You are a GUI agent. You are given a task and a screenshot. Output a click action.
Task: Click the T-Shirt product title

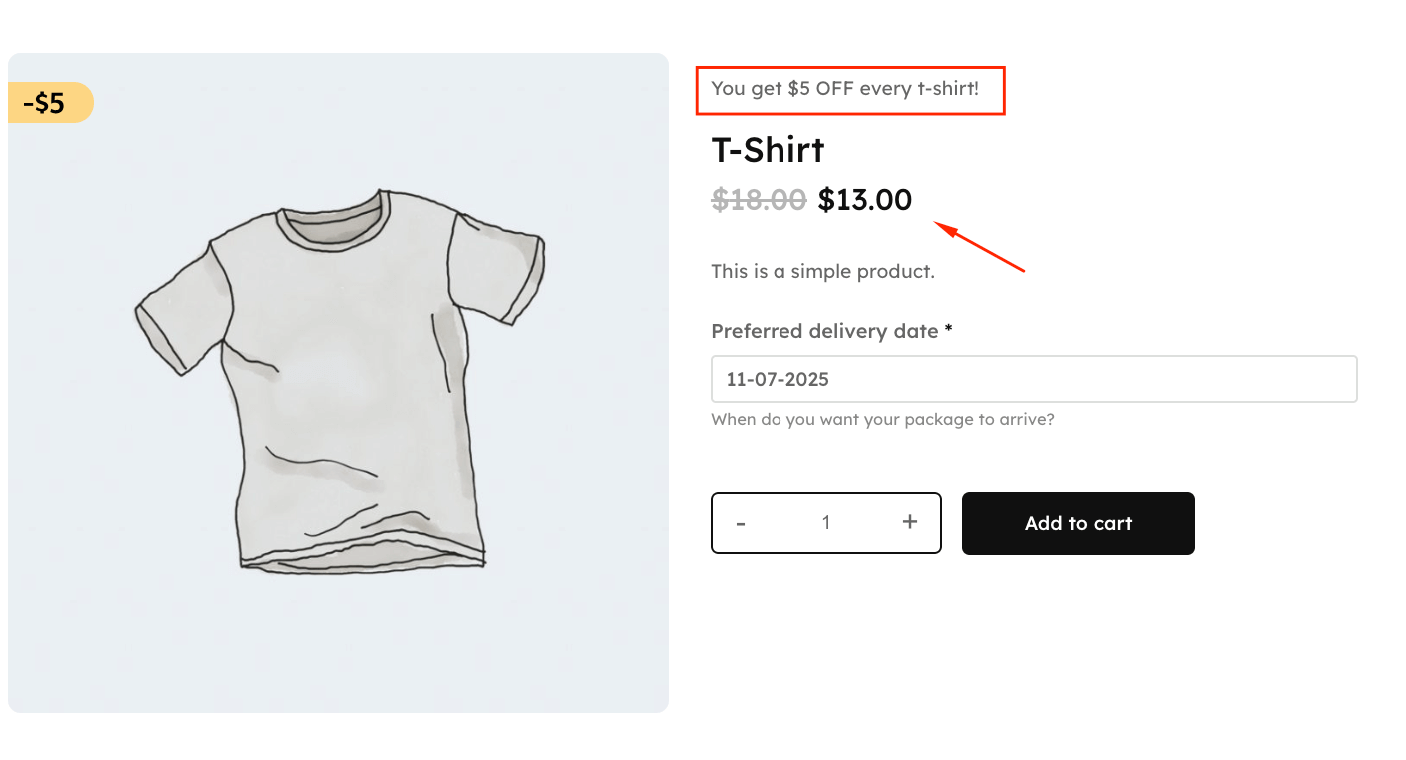tap(766, 149)
